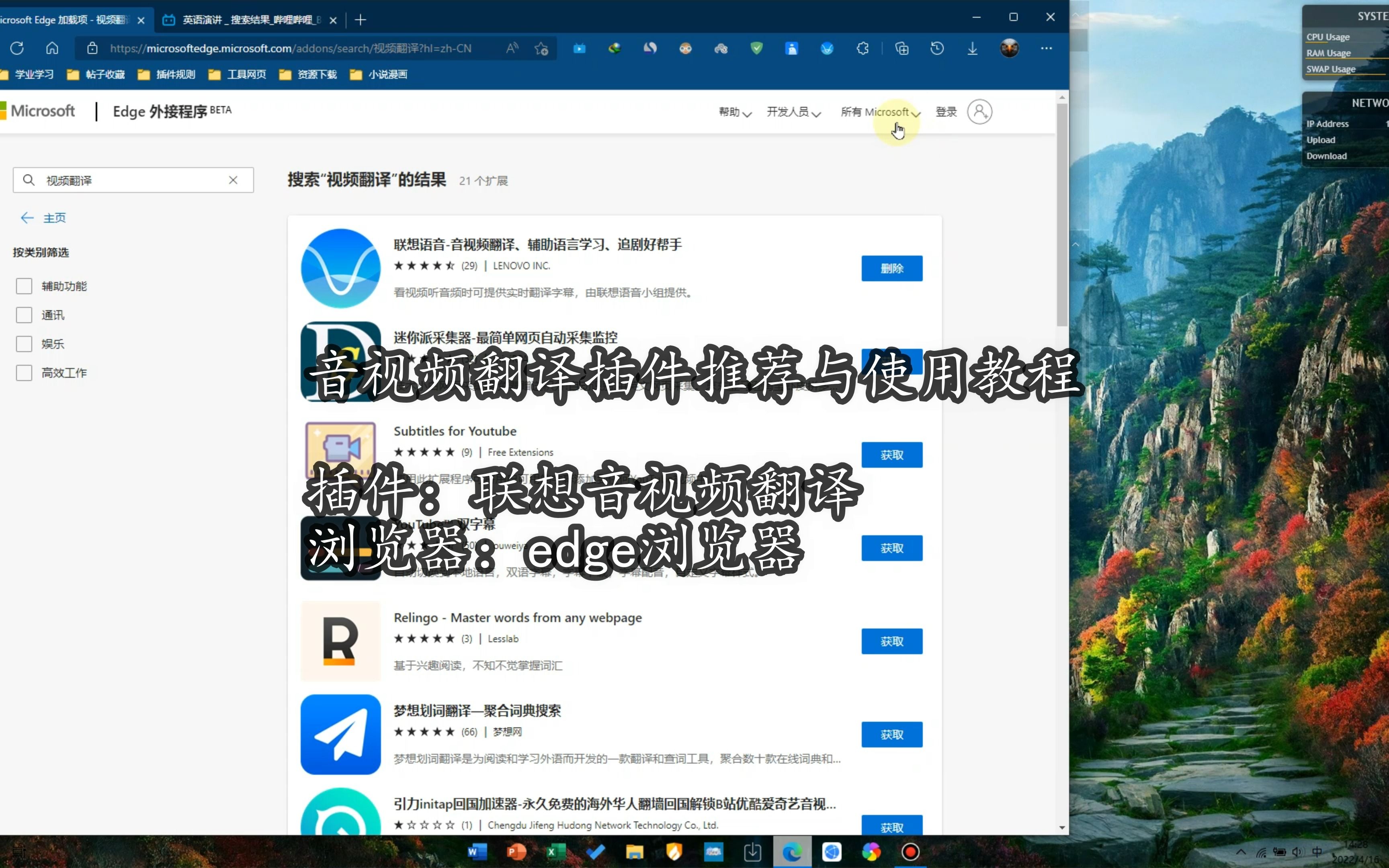Open the 工具网页 bookmarks folder
Viewport: 1389px width, 868px height.
(237, 74)
